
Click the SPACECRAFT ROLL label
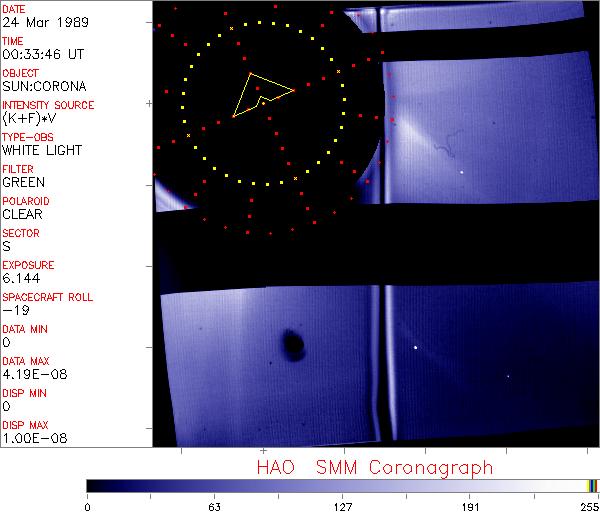pos(47,297)
